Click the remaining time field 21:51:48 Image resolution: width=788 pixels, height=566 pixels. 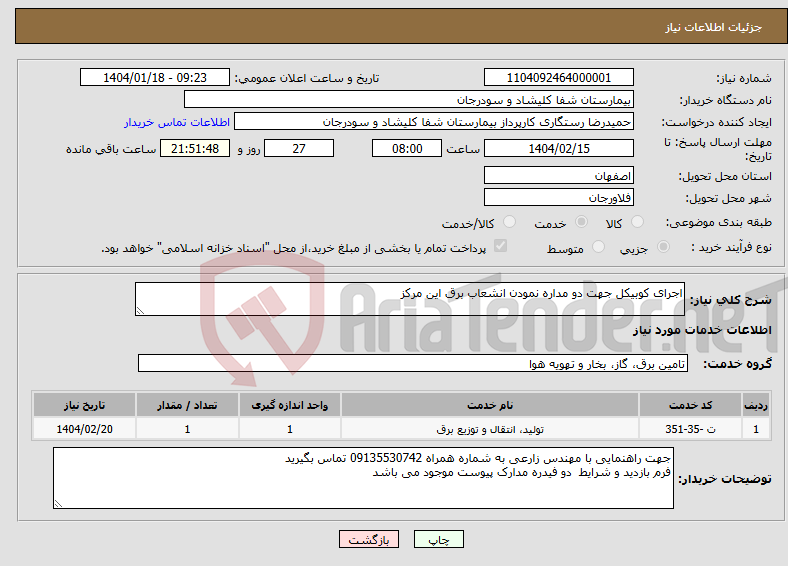click(195, 148)
